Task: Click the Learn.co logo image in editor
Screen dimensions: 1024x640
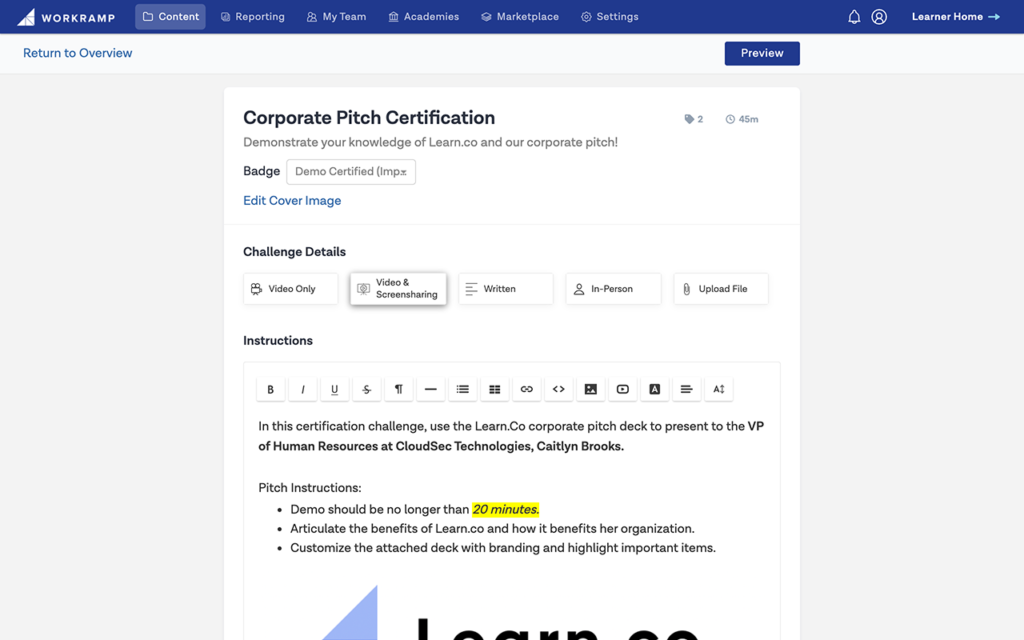Action: tap(511, 613)
